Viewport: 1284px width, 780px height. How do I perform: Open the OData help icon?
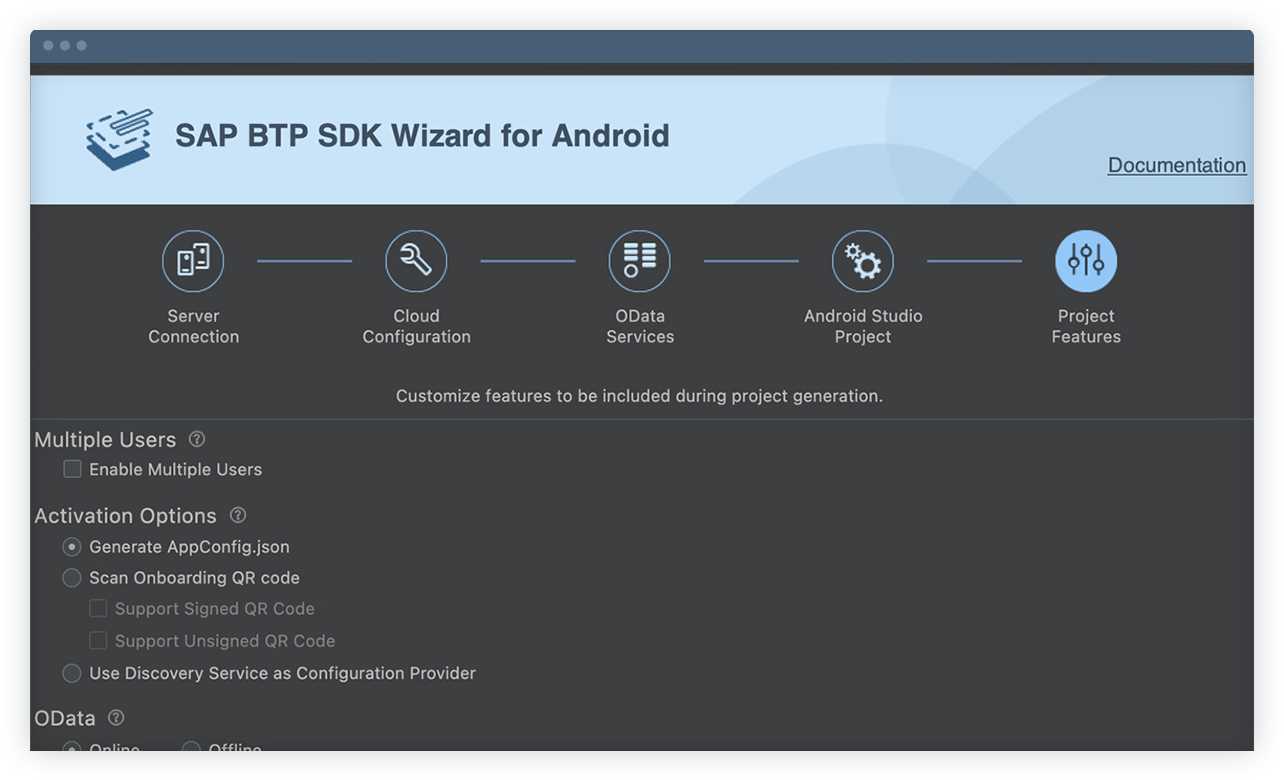(117, 717)
